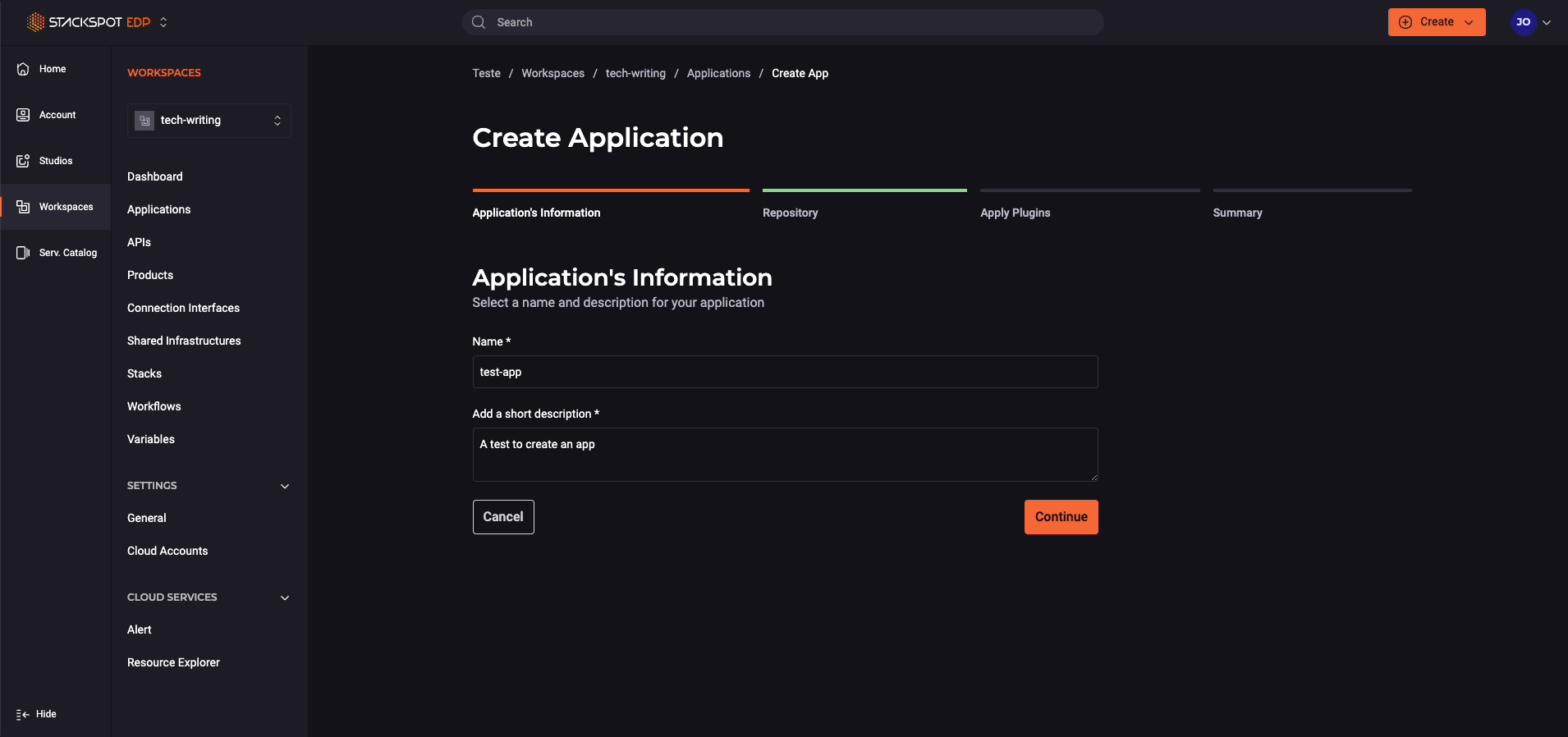
Task: Open Connection Interfaces menu item
Action: pyautogui.click(x=183, y=308)
